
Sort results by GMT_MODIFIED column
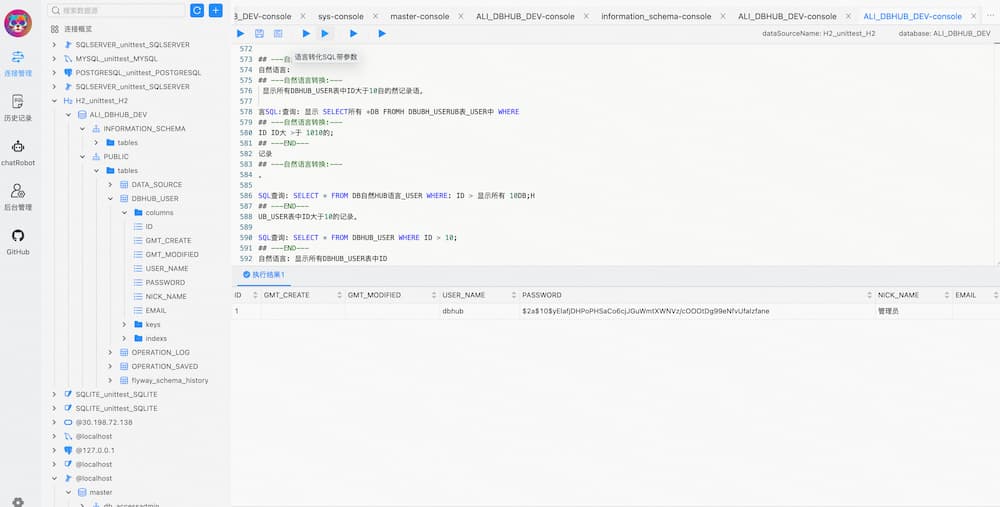(435, 295)
